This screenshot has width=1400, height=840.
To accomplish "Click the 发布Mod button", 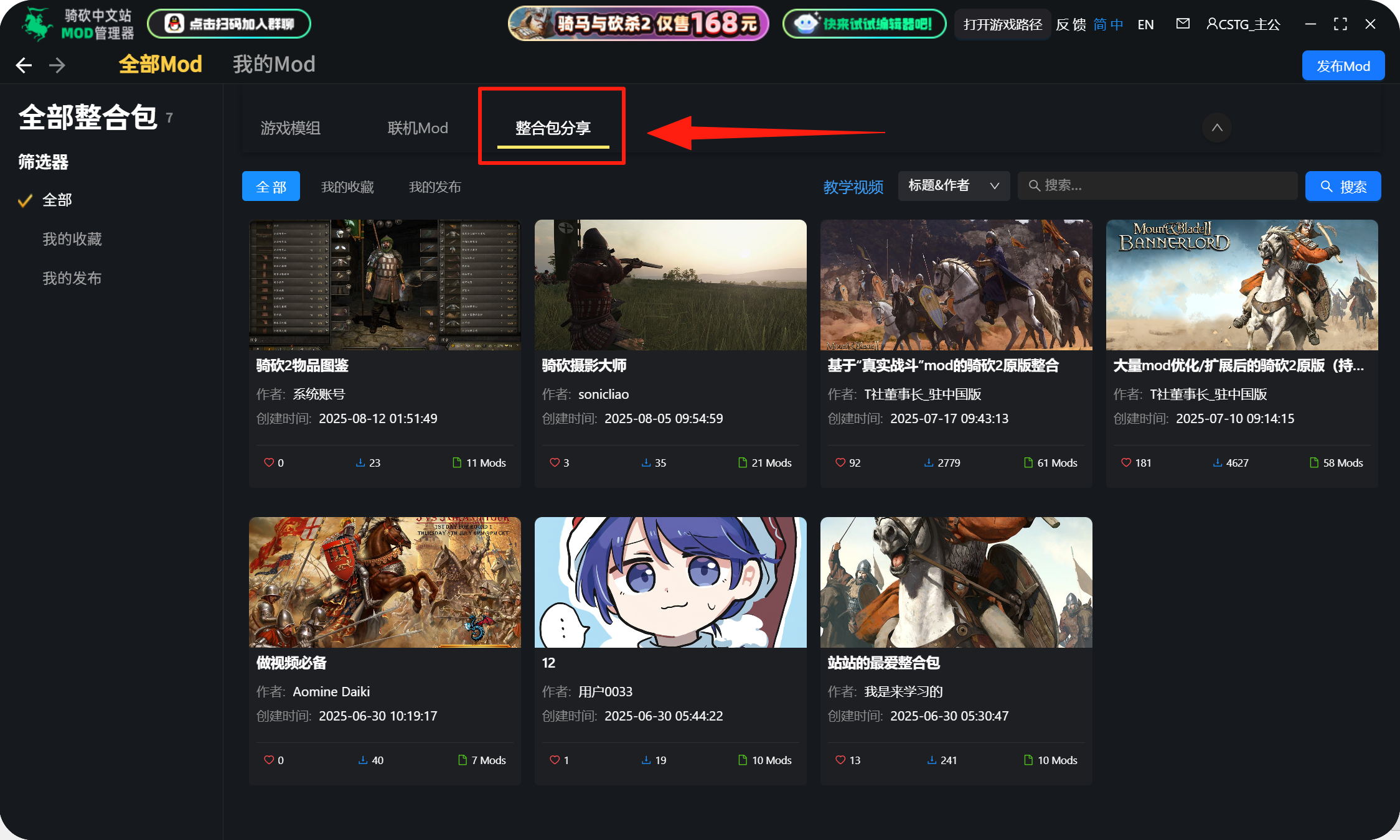I will [x=1343, y=66].
